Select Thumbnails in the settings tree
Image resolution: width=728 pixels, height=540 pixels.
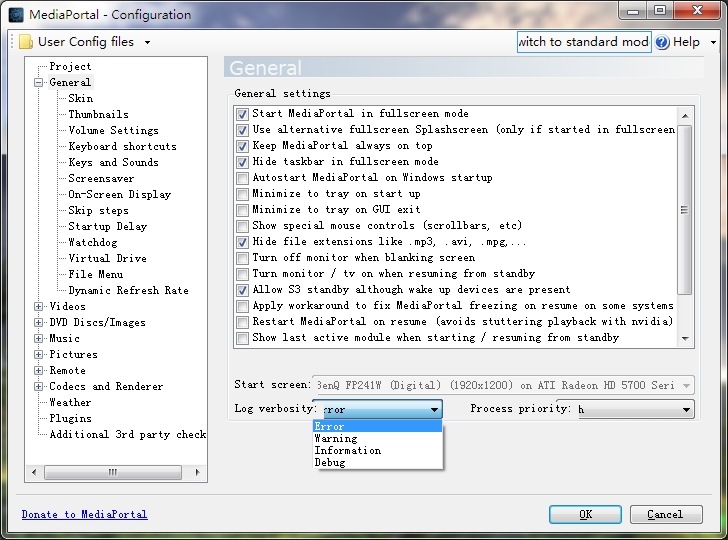[x=98, y=114]
